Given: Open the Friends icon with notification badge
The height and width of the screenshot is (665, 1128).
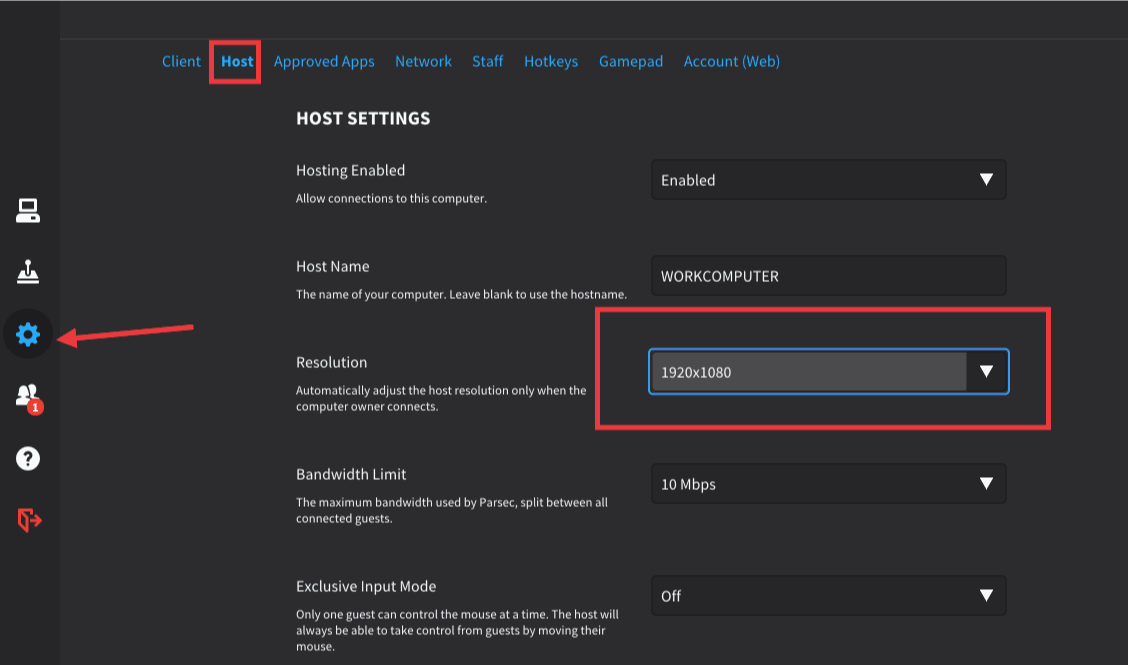Looking at the screenshot, I should click(x=29, y=397).
